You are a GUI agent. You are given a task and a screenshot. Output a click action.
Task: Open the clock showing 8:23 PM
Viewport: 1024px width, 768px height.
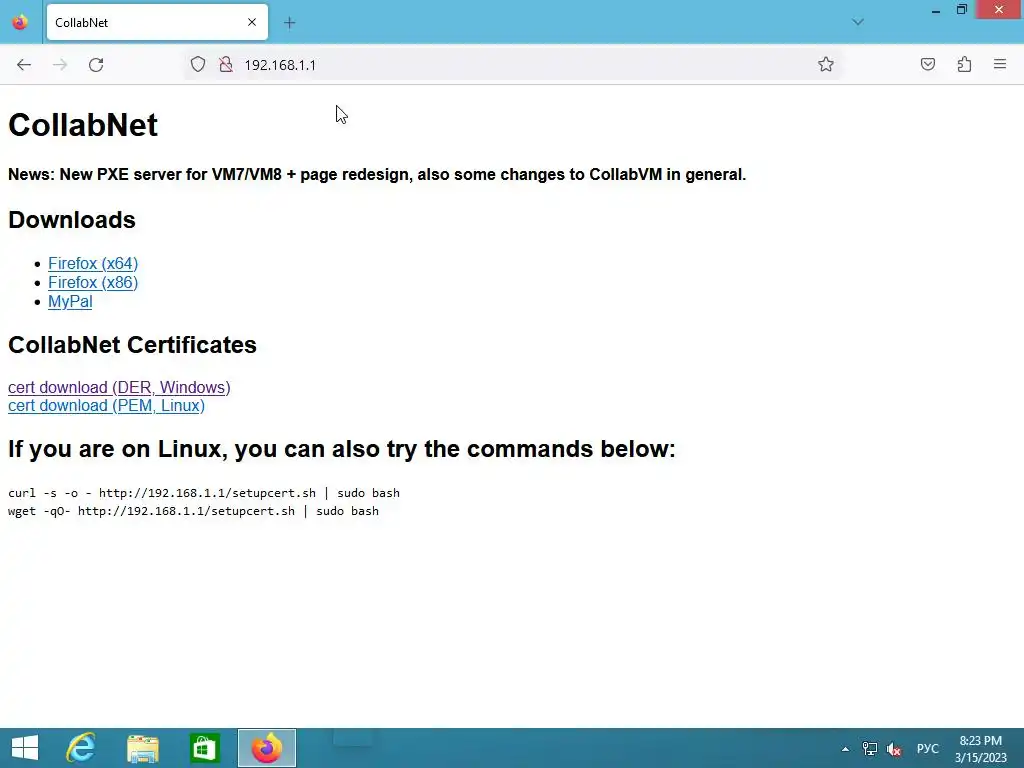980,749
